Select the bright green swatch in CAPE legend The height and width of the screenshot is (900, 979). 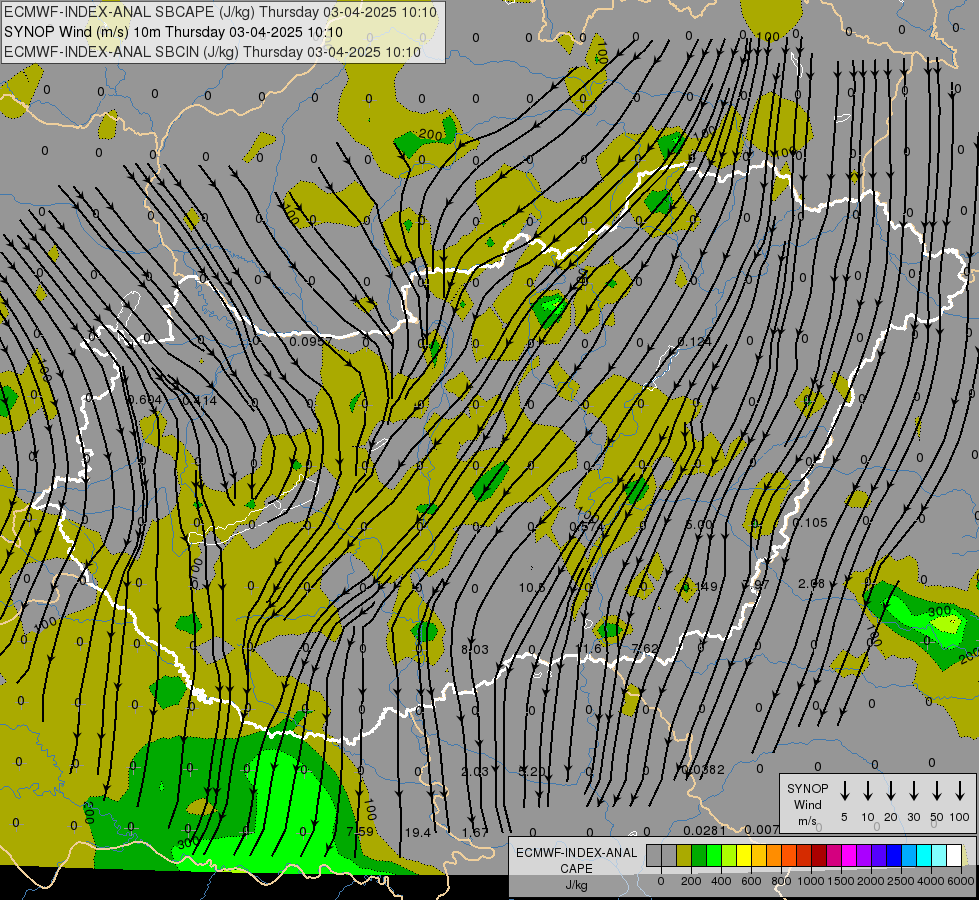[x=714, y=855]
